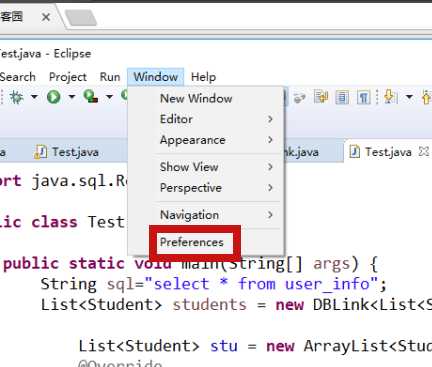Close the open Window menu via its title
This screenshot has height=367, width=432.
155,77
